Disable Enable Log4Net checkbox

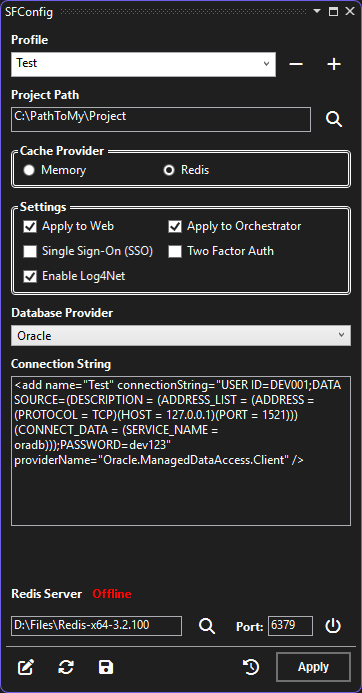(30, 277)
